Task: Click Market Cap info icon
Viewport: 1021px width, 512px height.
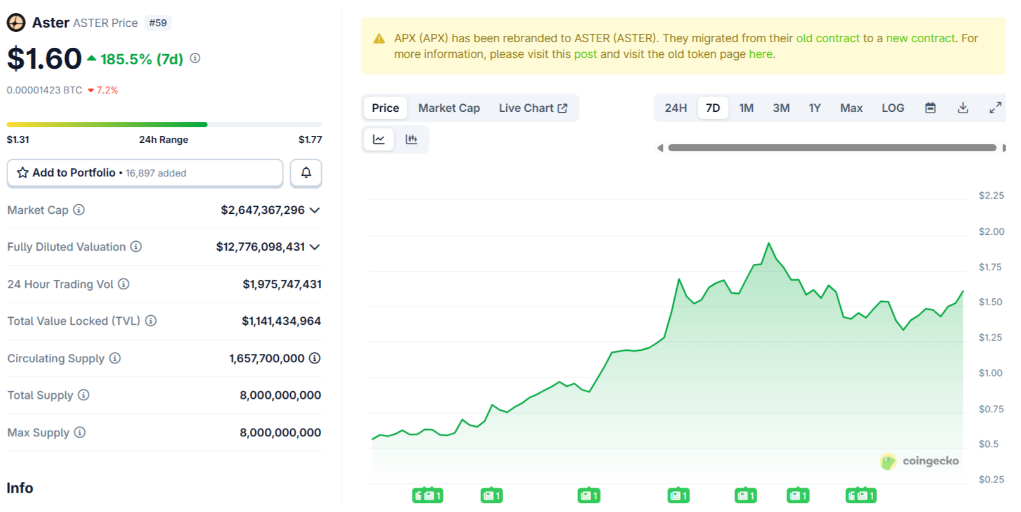Action: [79, 210]
